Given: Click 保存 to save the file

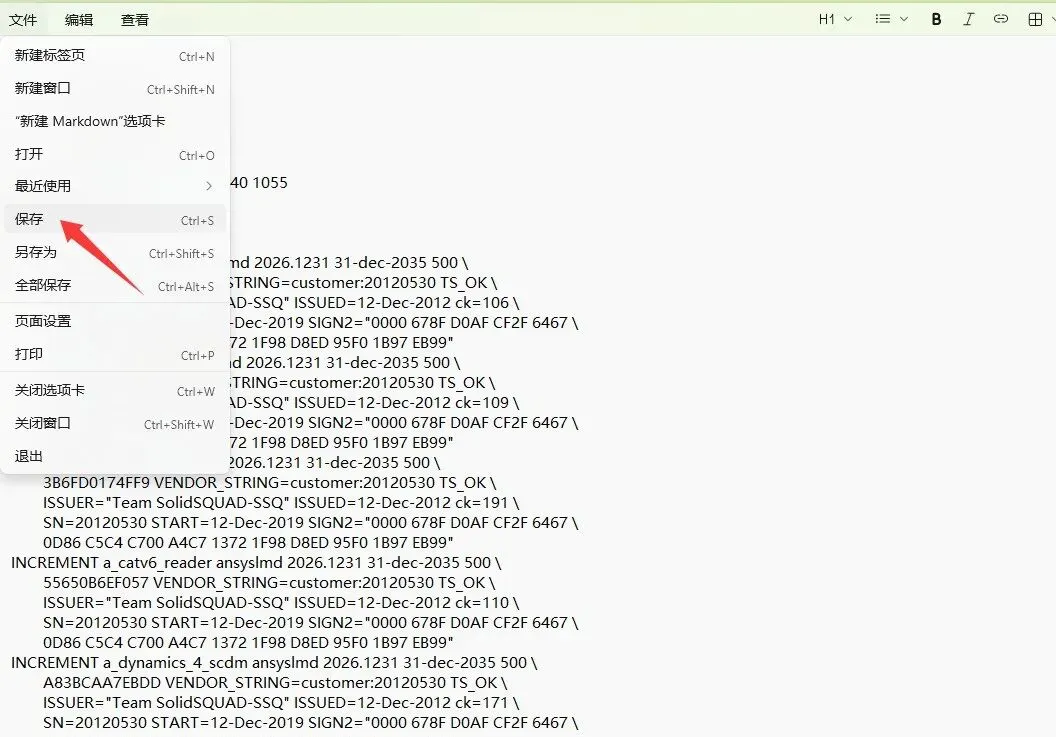Looking at the screenshot, I should click(x=115, y=220).
